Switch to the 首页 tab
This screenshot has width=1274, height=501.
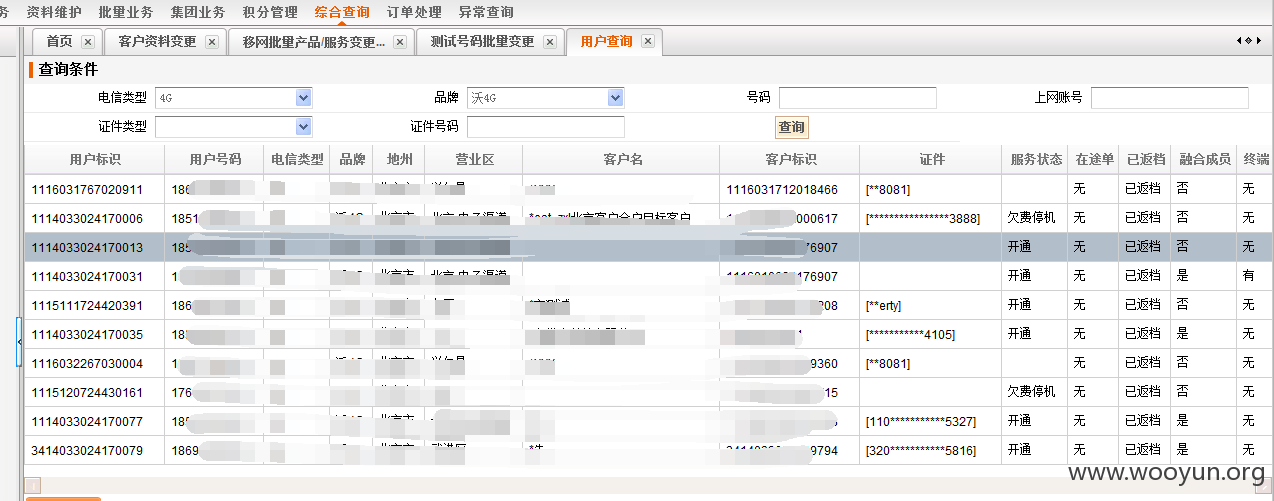pos(60,42)
